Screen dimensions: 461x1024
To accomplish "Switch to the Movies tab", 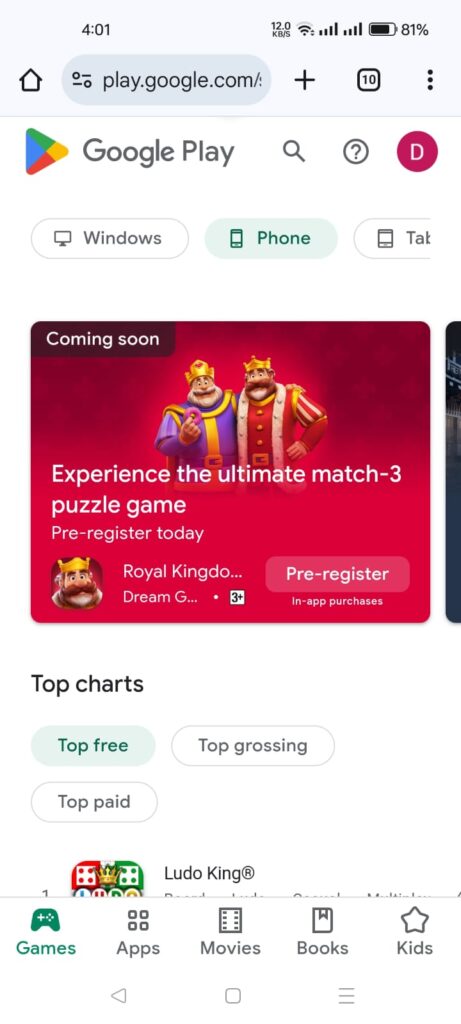I will (230, 933).
